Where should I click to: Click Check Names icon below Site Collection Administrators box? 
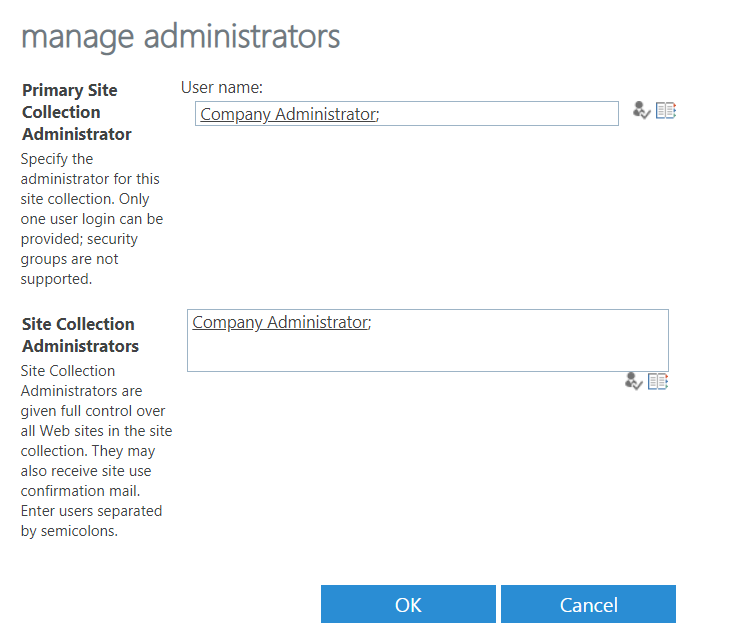pyautogui.click(x=633, y=381)
